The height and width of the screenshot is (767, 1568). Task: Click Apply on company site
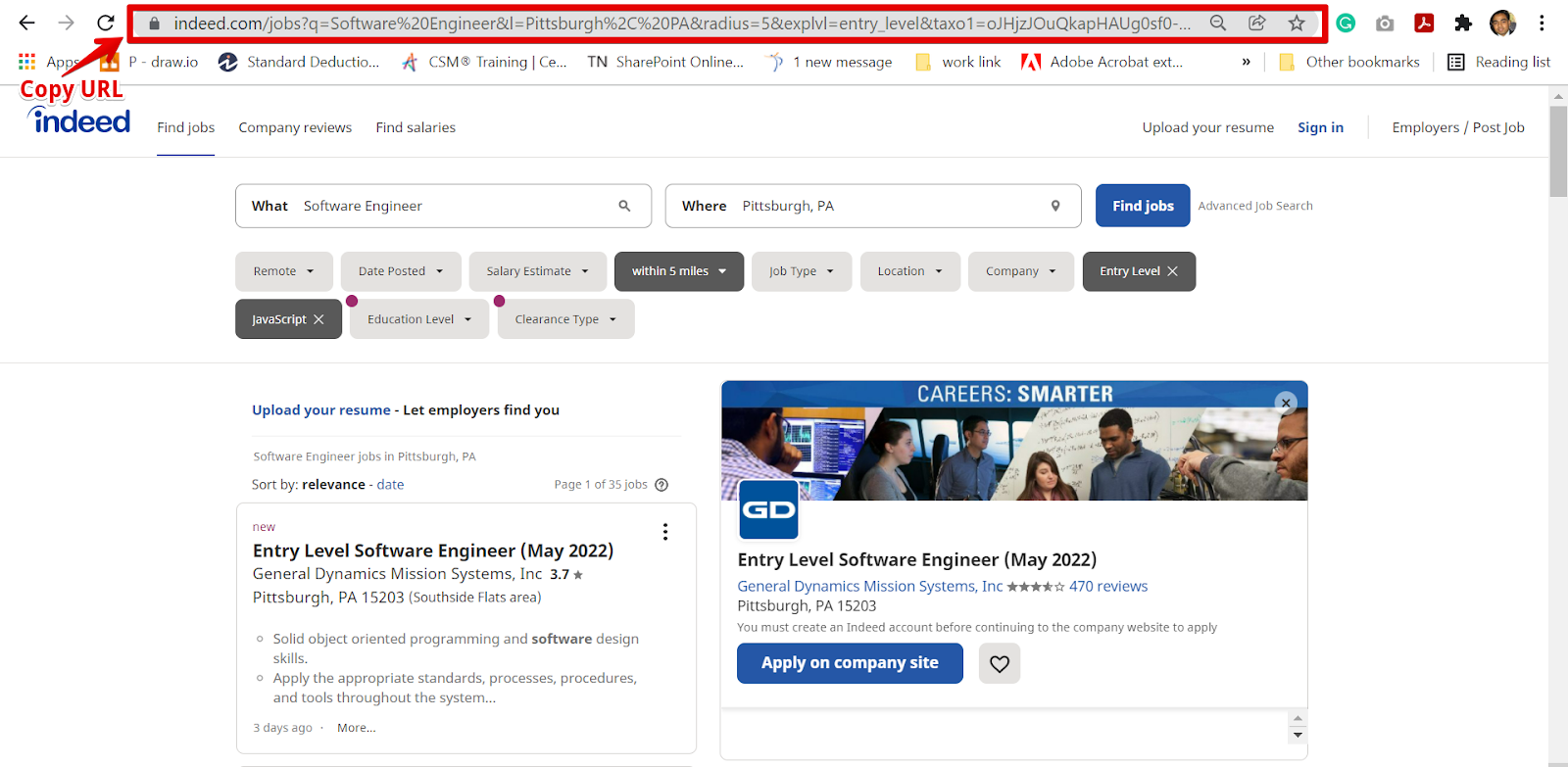point(850,663)
